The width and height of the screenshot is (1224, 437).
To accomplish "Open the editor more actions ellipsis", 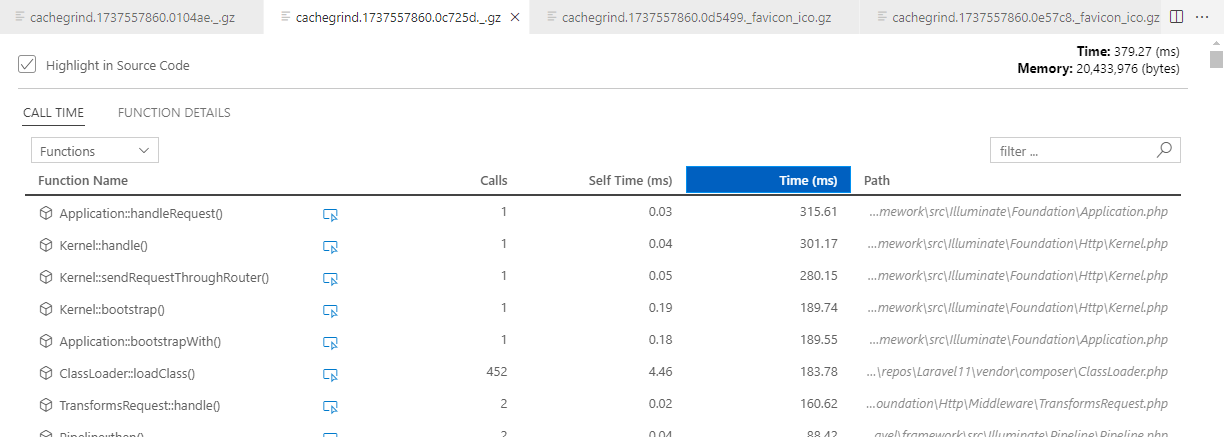I will [x=1203, y=17].
